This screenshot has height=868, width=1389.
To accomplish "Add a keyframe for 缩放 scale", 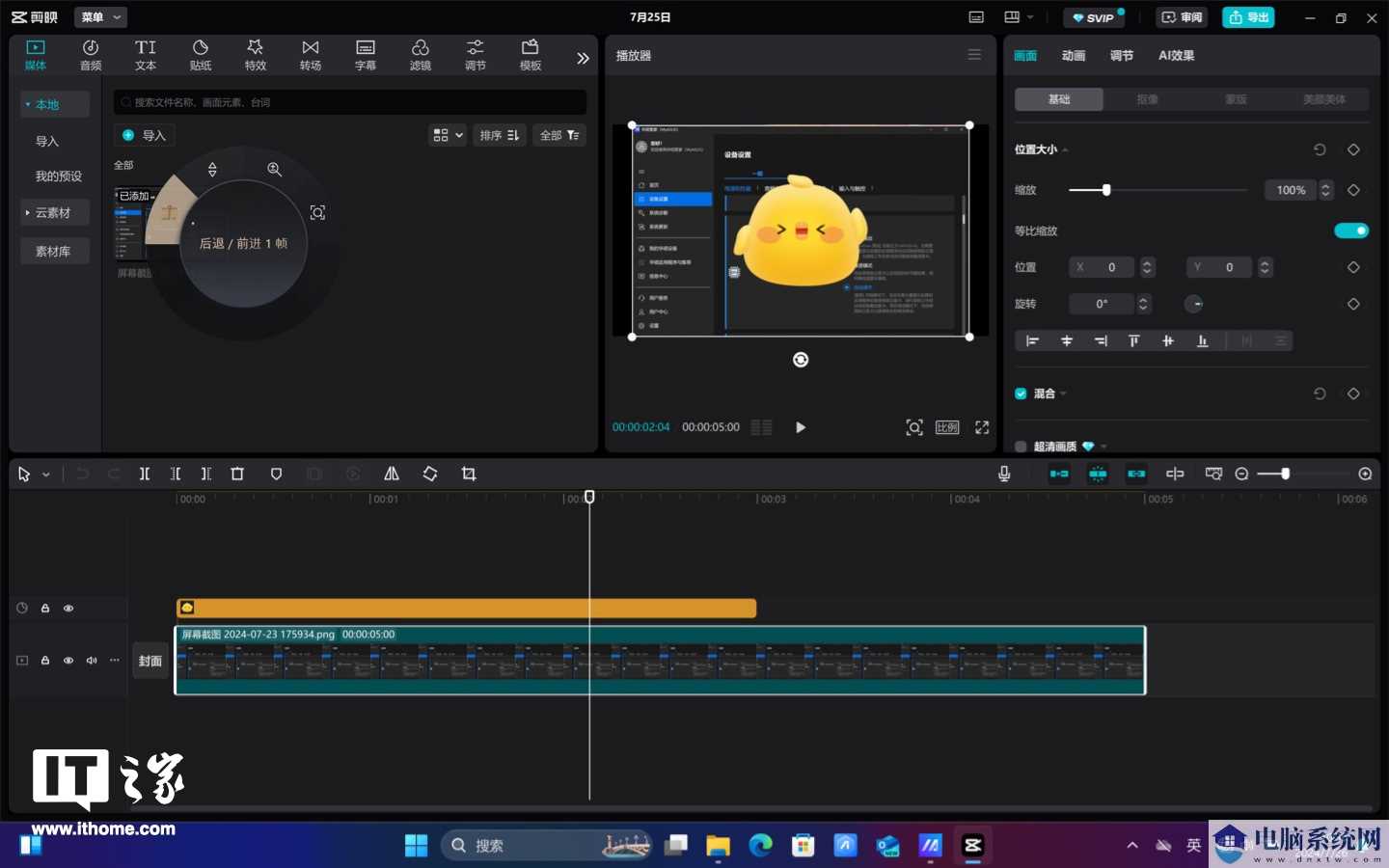I will click(1353, 190).
